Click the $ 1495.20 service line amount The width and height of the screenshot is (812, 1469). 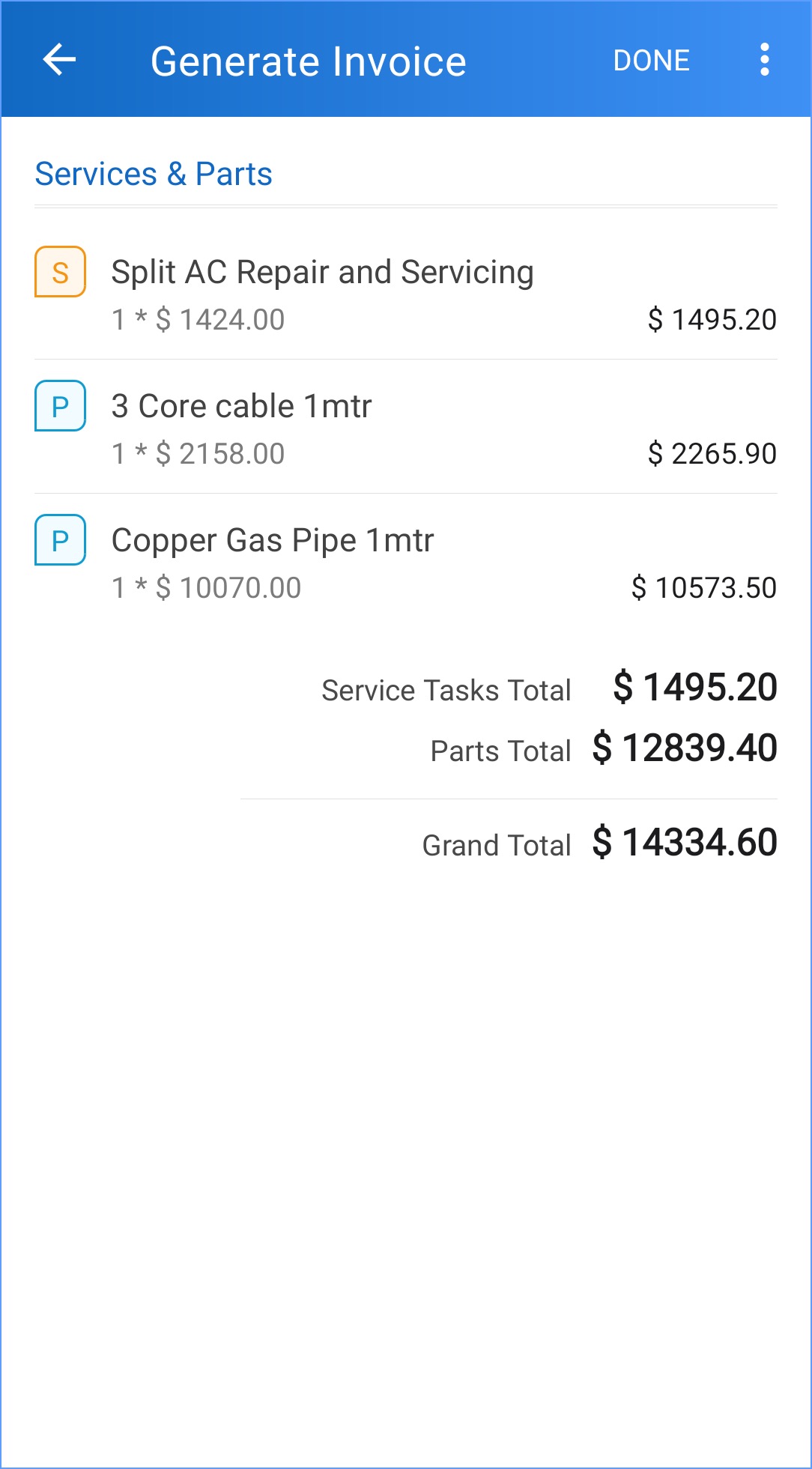(x=712, y=320)
